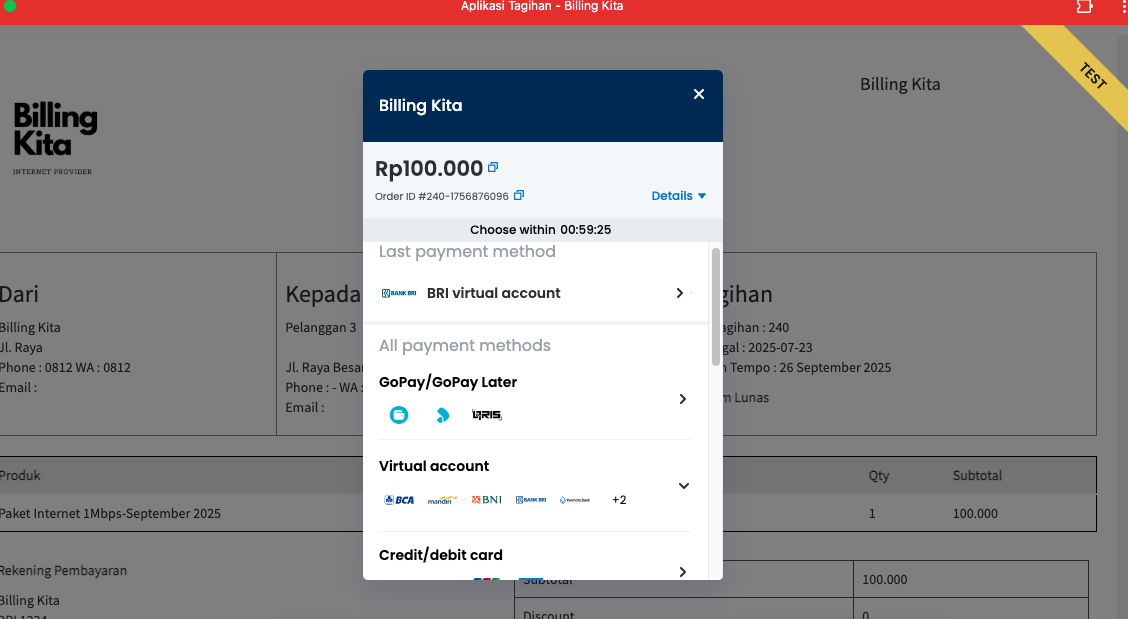The width and height of the screenshot is (1128, 619).
Task: Open the three-dot menu in title bar
Action: pos(1122,7)
